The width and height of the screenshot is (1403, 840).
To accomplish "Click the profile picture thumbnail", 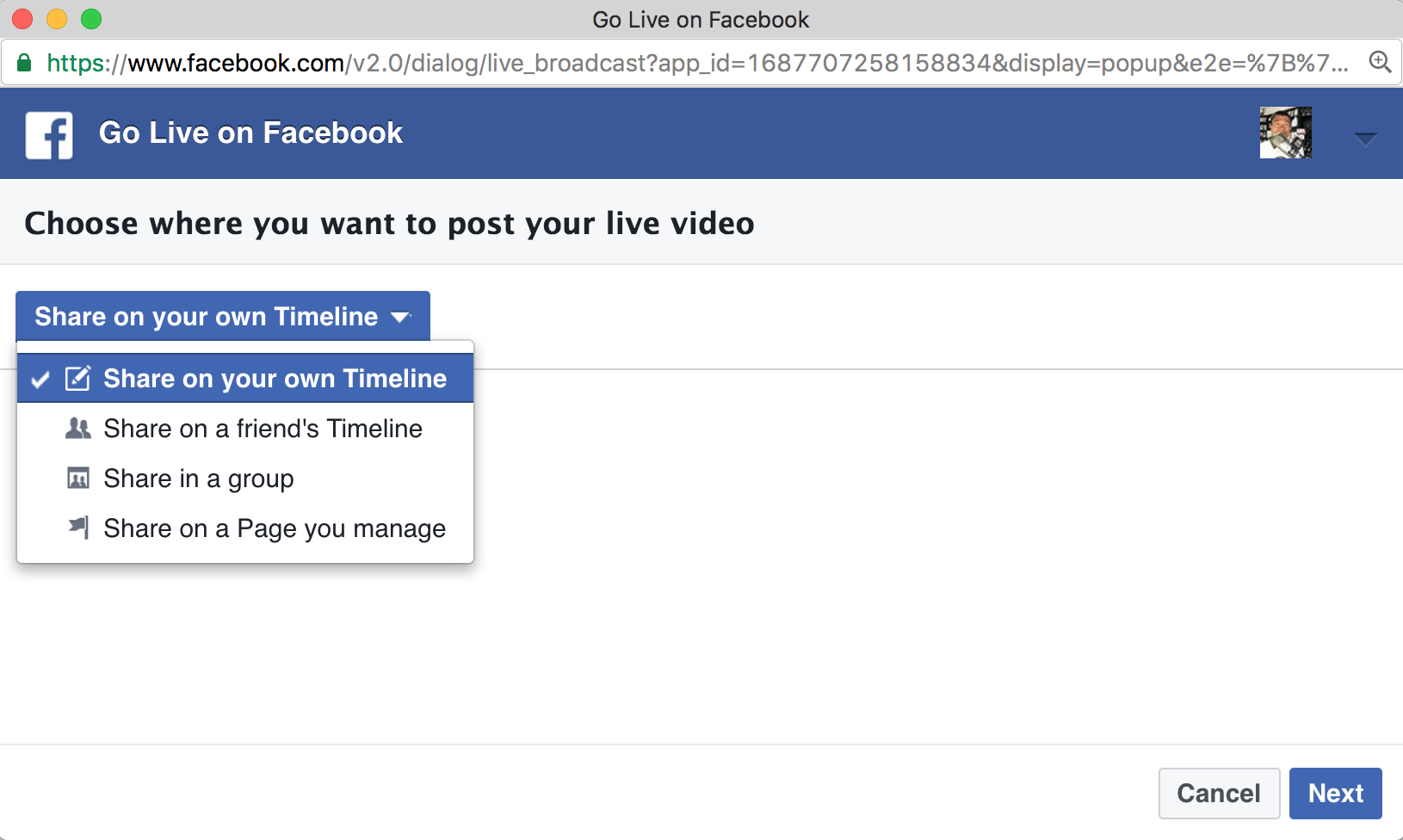I will pyautogui.click(x=1285, y=133).
